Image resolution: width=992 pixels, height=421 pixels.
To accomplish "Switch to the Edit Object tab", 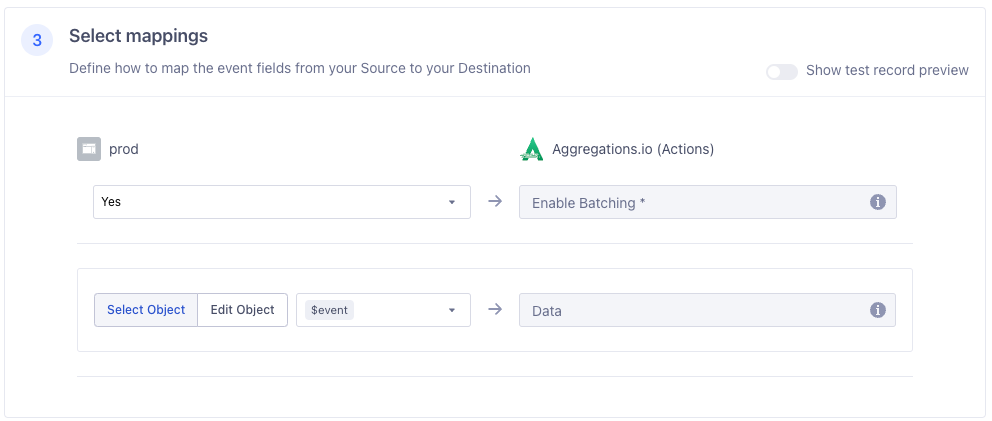I will [x=242, y=310].
